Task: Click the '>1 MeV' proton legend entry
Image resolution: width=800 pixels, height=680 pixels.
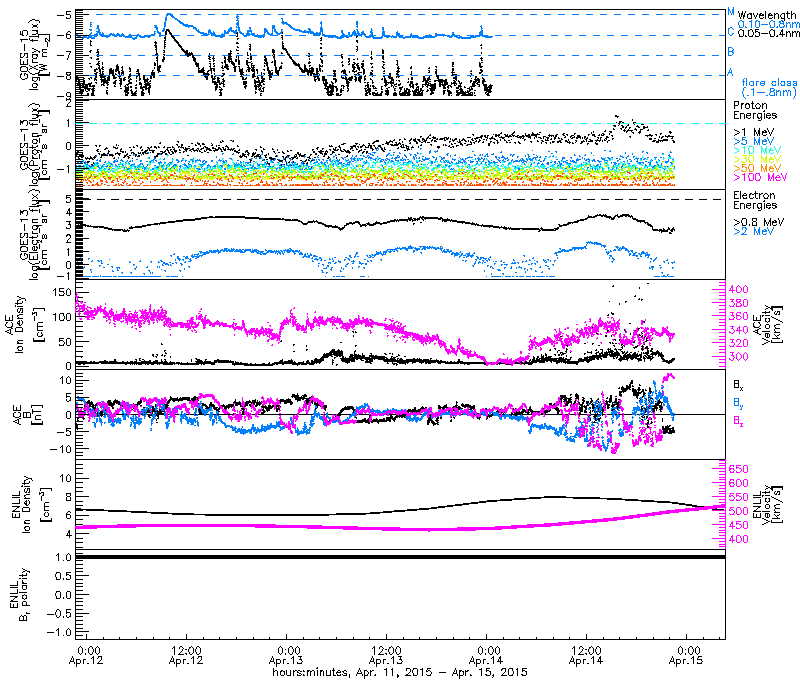Action: [x=754, y=133]
